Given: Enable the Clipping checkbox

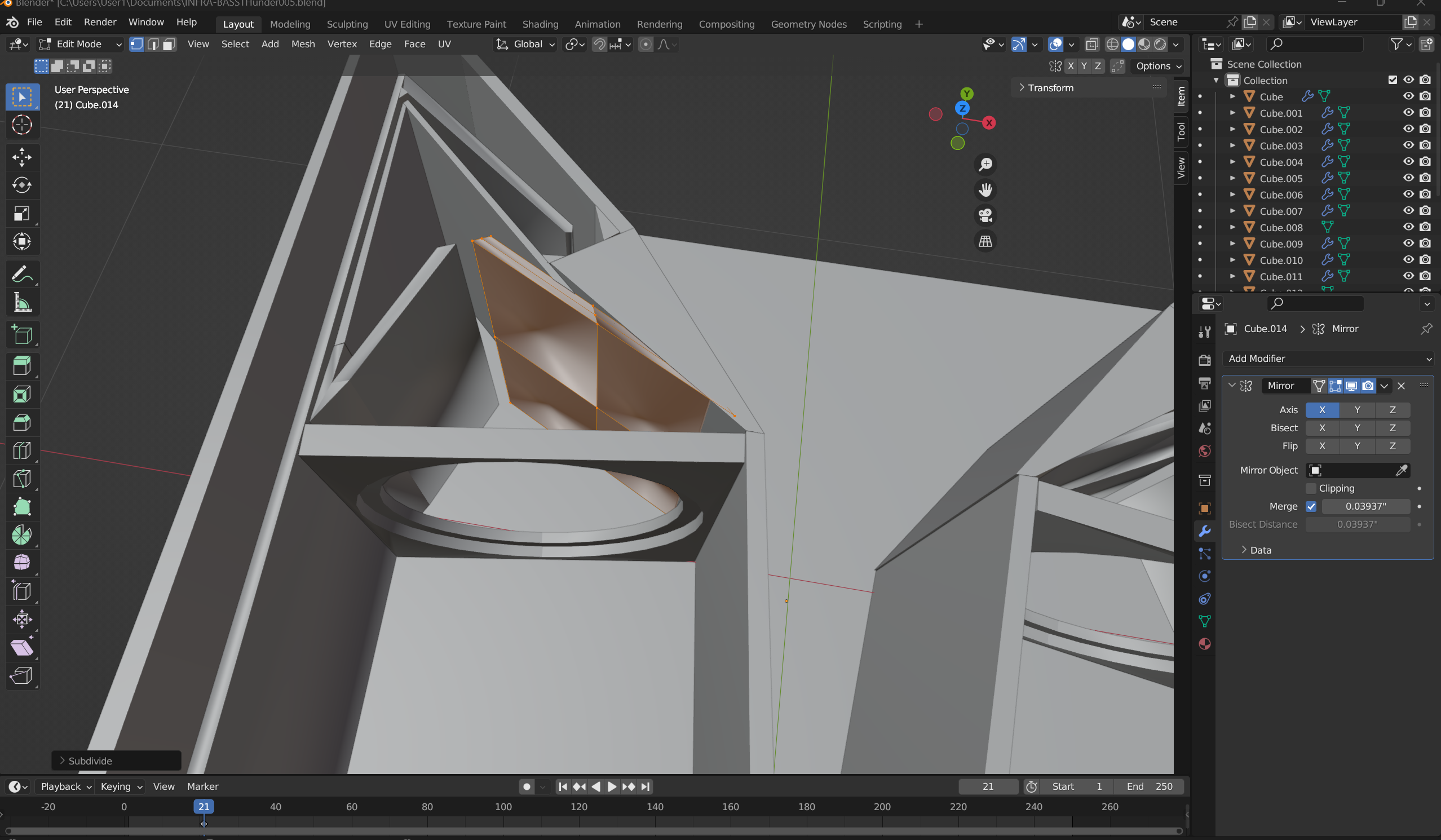Looking at the screenshot, I should 1311,488.
